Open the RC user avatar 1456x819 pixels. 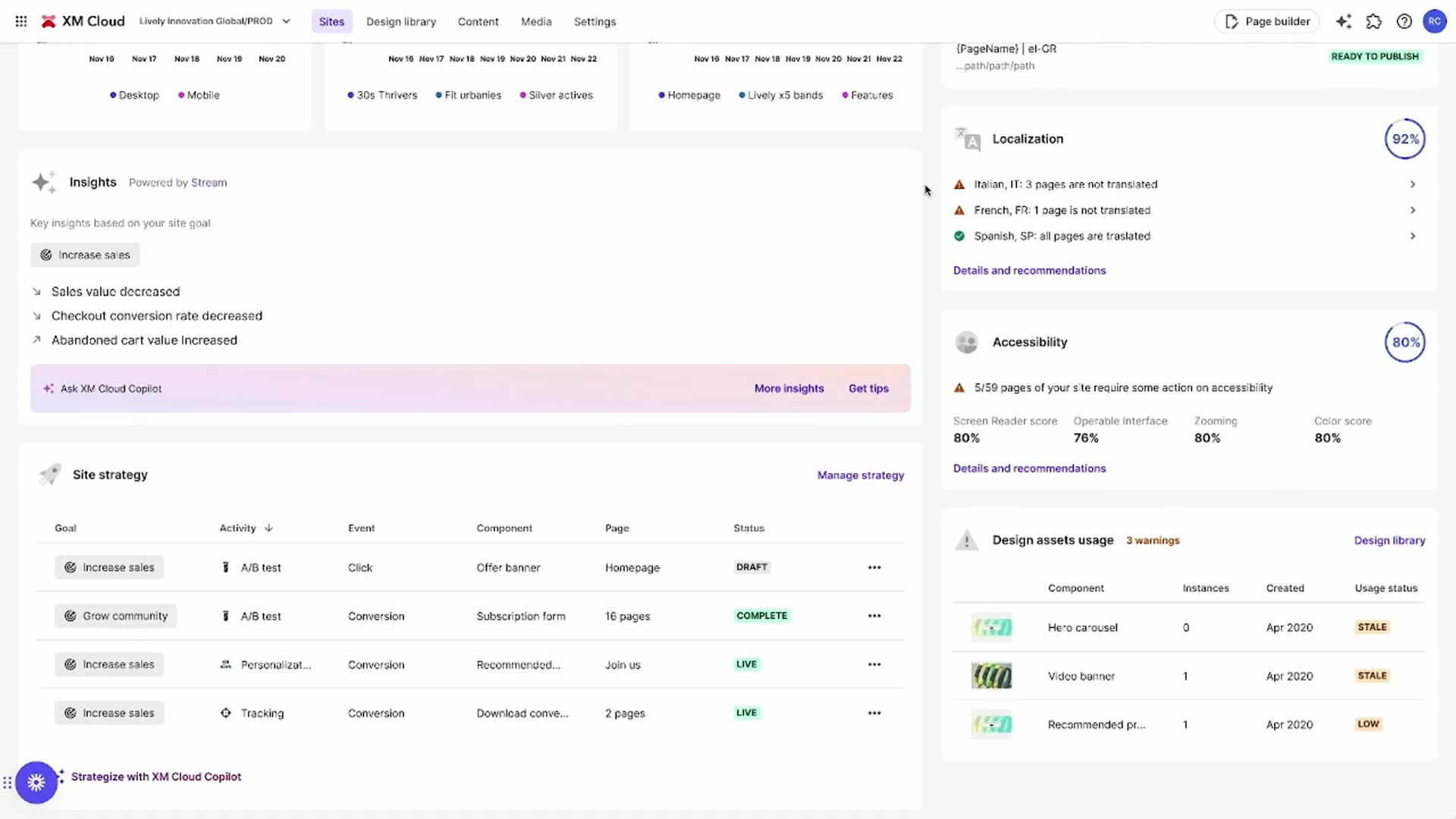[x=1436, y=21]
